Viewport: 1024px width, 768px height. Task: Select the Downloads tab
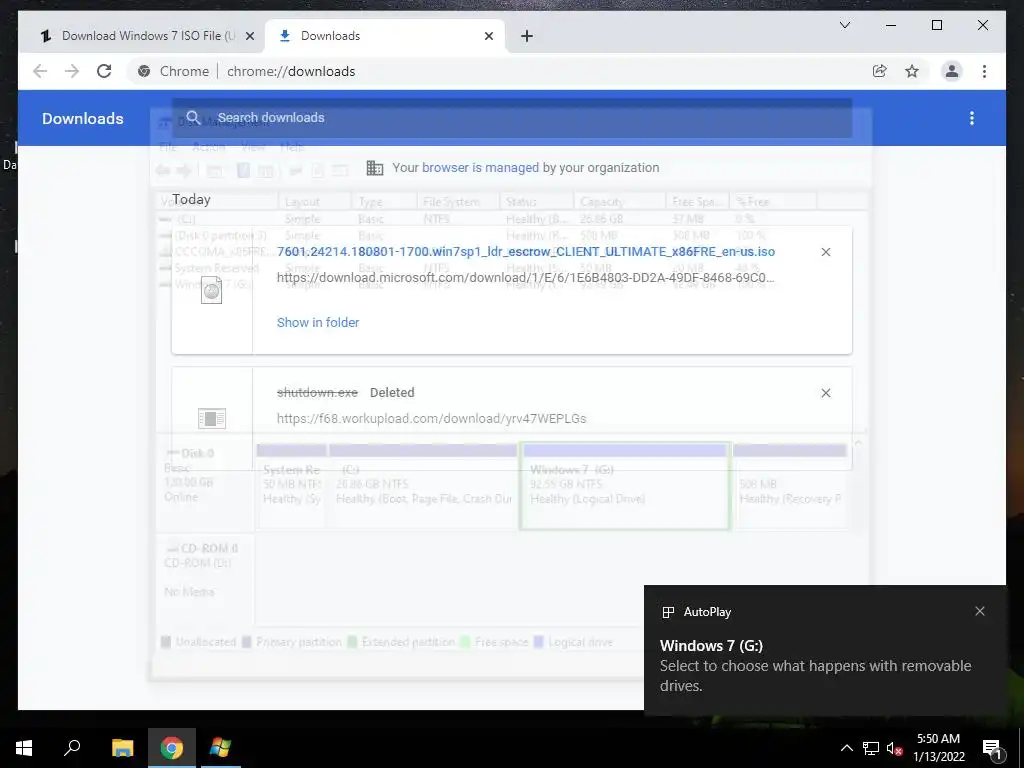(x=385, y=36)
